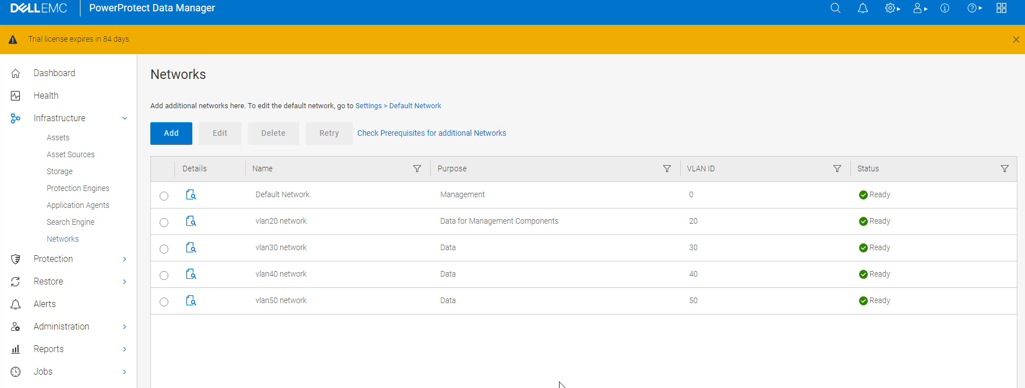Click Ready status of vlan50 network
The image size is (1025, 388).
(x=875, y=300)
